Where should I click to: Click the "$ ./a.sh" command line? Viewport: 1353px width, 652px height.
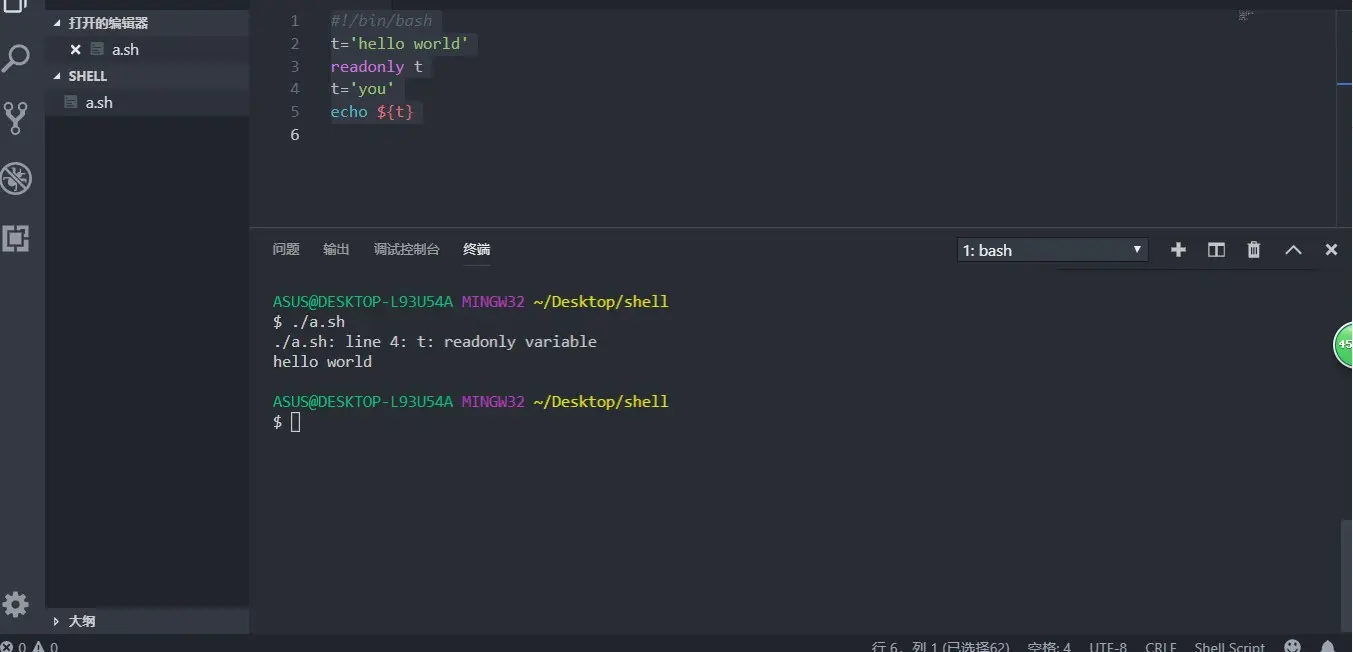309,321
